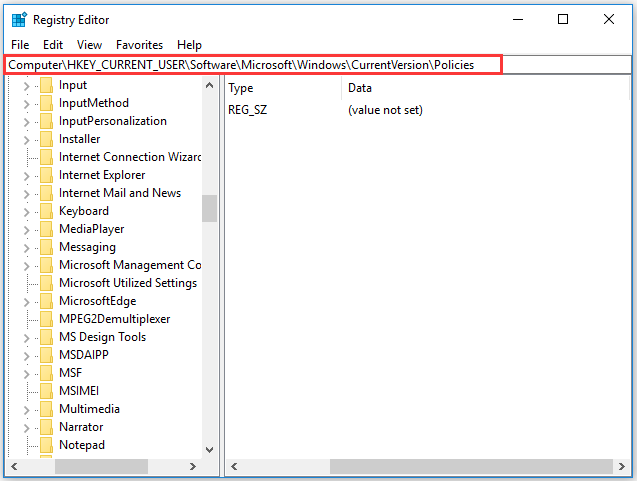Expand the Multimedia key
637x481 pixels.
point(26,410)
